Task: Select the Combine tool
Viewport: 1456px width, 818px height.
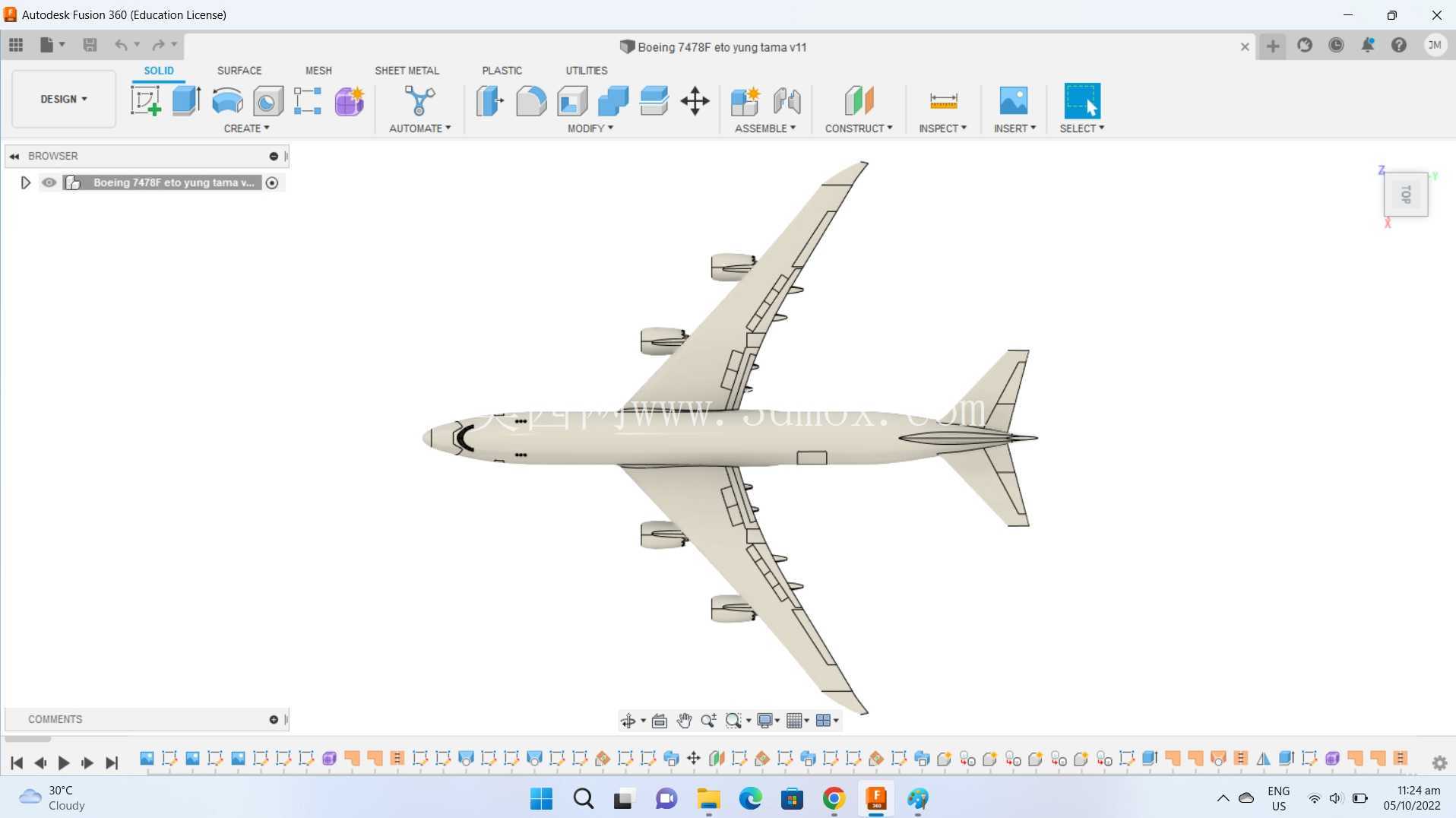Action: pyautogui.click(x=613, y=100)
